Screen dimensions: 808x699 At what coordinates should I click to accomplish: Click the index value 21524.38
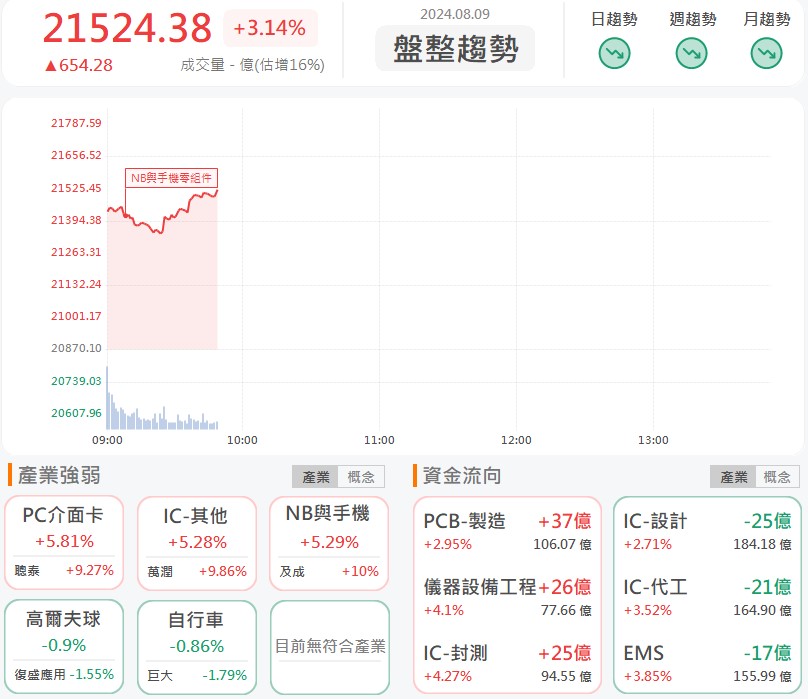(x=127, y=28)
